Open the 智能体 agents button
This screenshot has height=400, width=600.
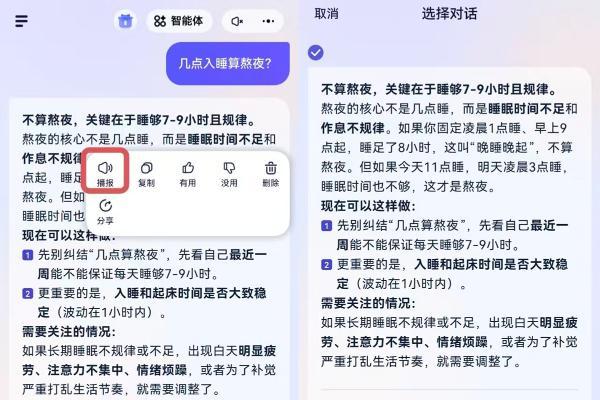179,21
